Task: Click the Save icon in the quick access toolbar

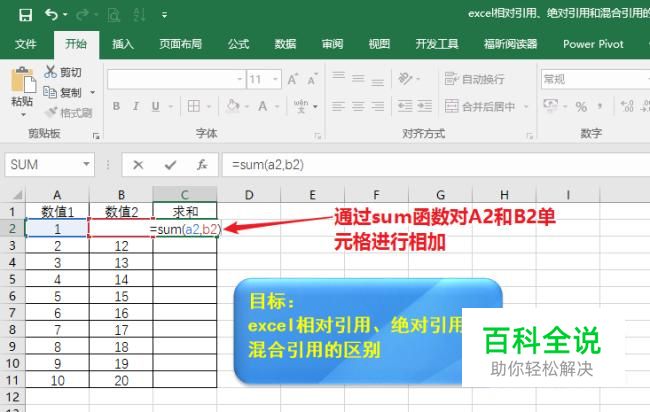Action: (x=25, y=15)
